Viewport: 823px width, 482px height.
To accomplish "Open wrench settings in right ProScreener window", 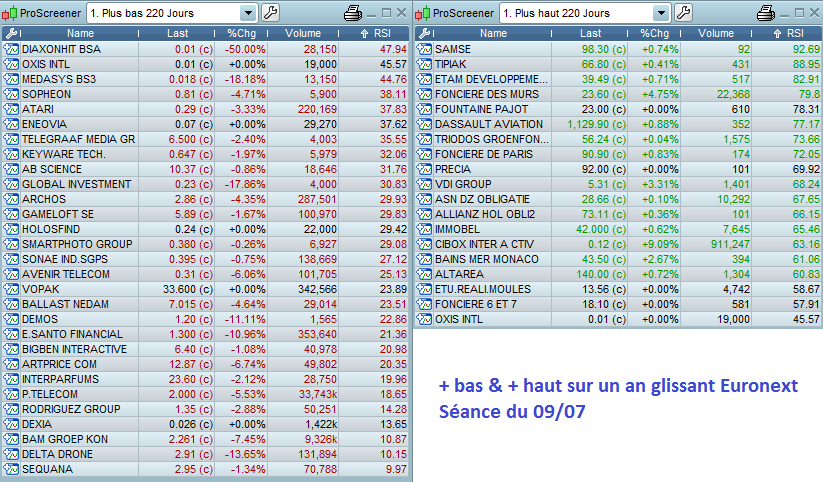I will click(x=683, y=13).
